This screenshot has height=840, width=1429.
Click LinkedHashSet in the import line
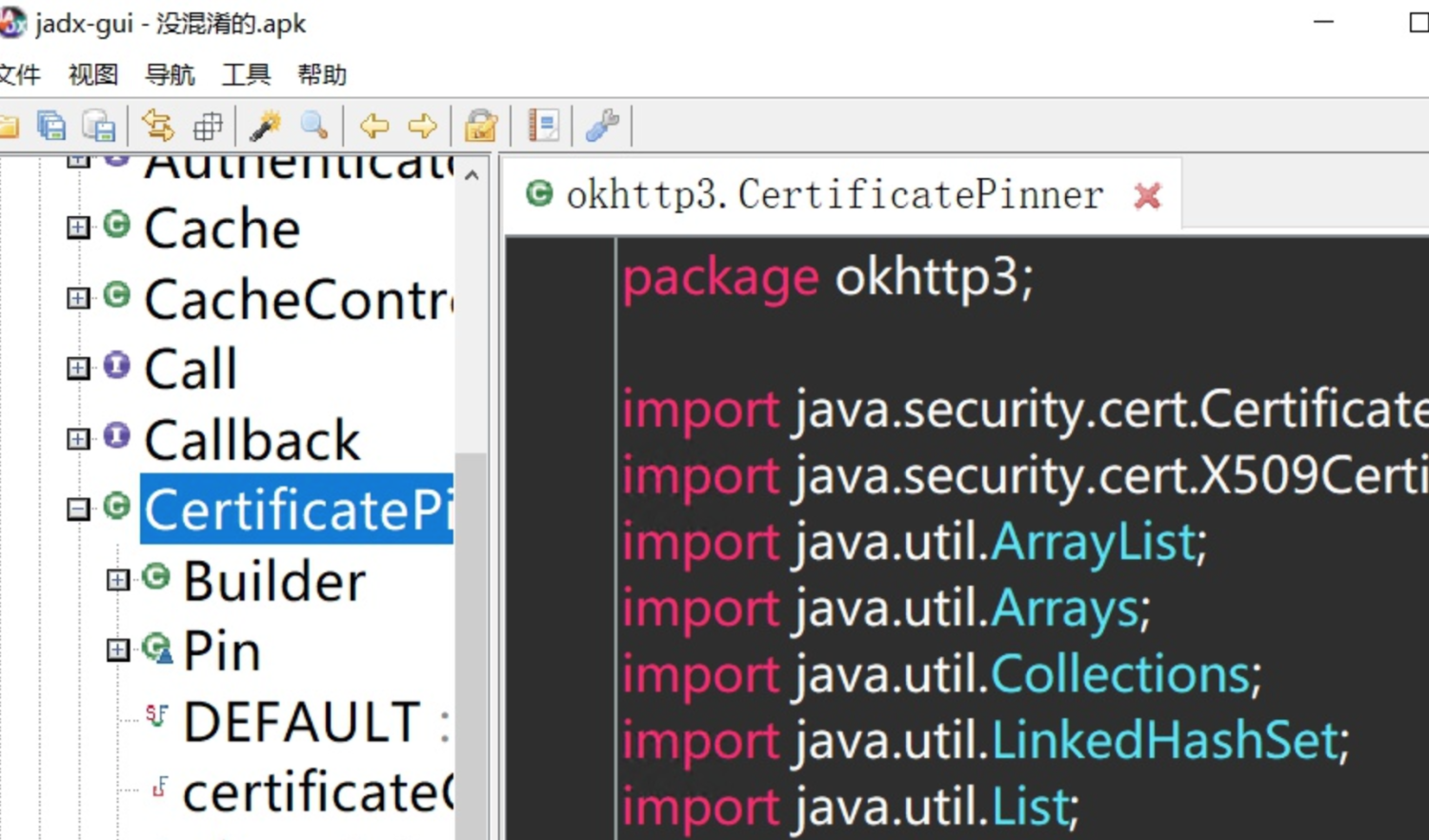pyautogui.click(x=1164, y=740)
